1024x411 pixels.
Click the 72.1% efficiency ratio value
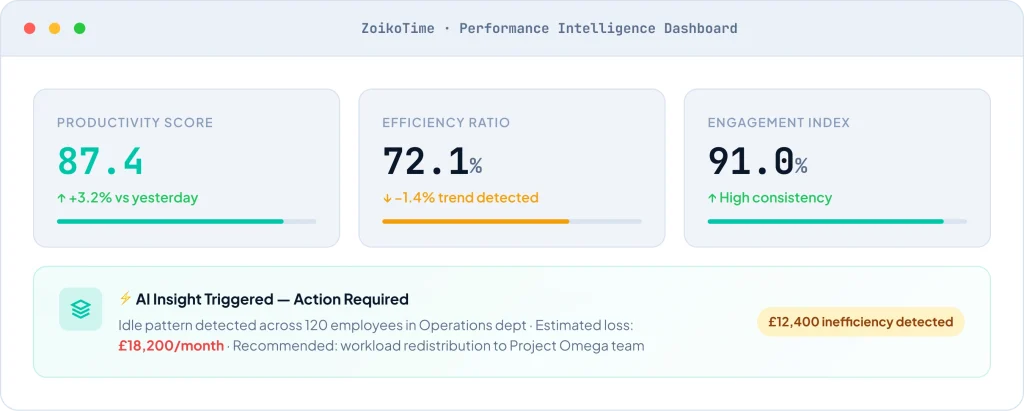432,161
